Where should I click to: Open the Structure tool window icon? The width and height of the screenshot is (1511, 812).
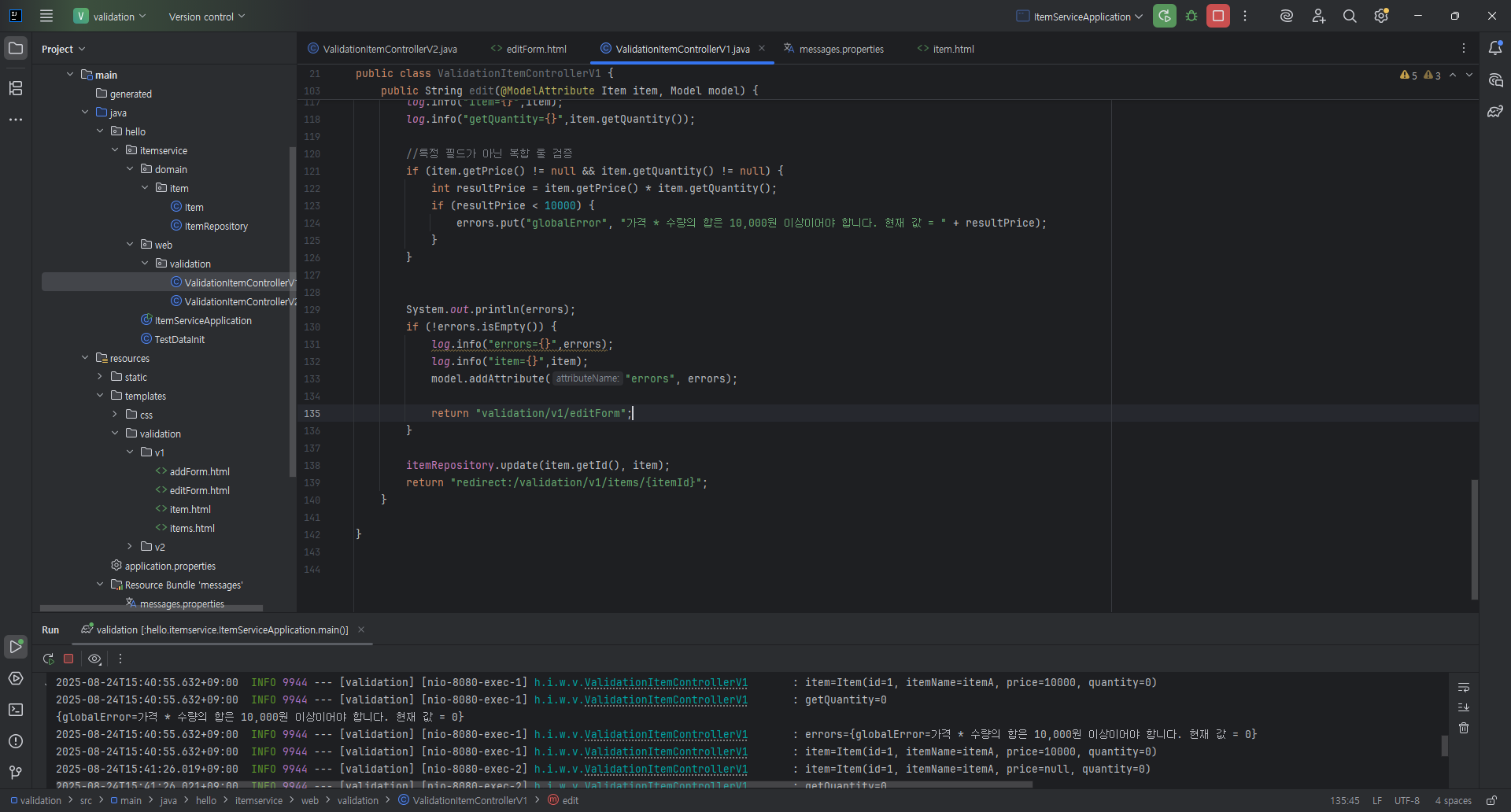pyautogui.click(x=16, y=87)
